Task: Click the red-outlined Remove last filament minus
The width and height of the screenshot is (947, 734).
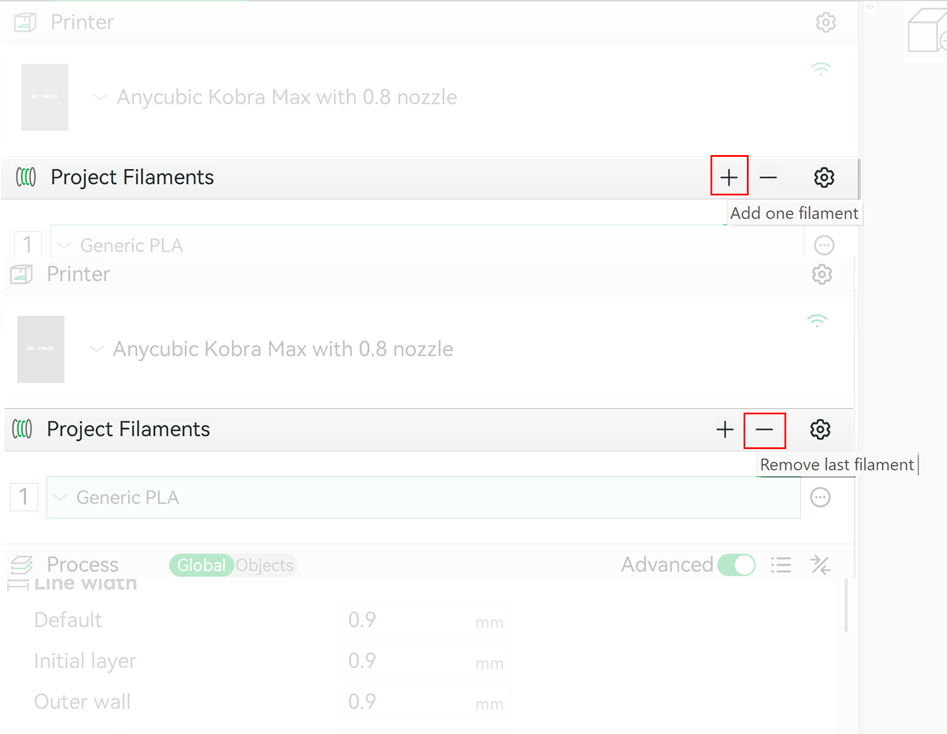Action: pyautogui.click(x=764, y=429)
